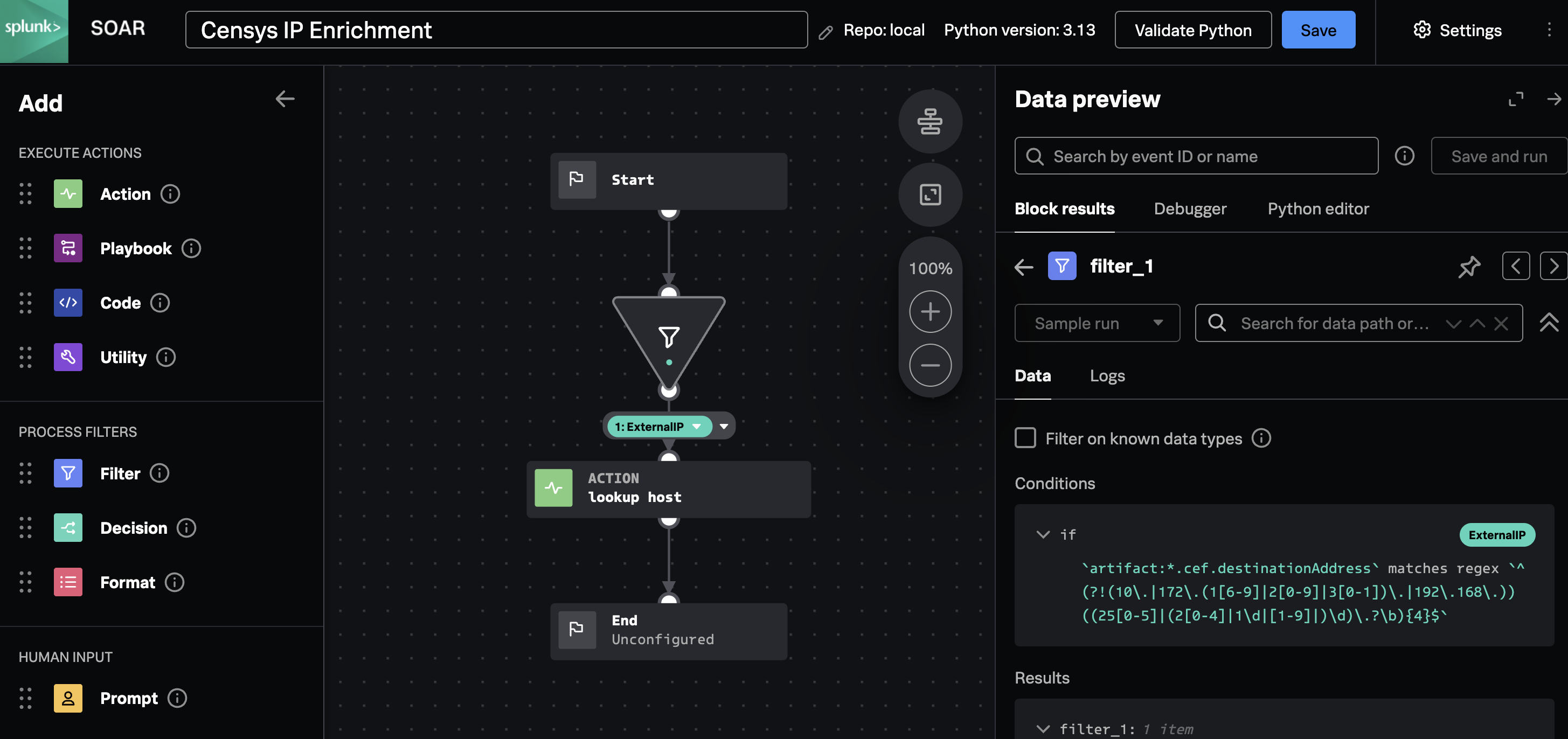The image size is (1568, 739).
Task: Edit playbook name with pencil icon
Action: 825,32
